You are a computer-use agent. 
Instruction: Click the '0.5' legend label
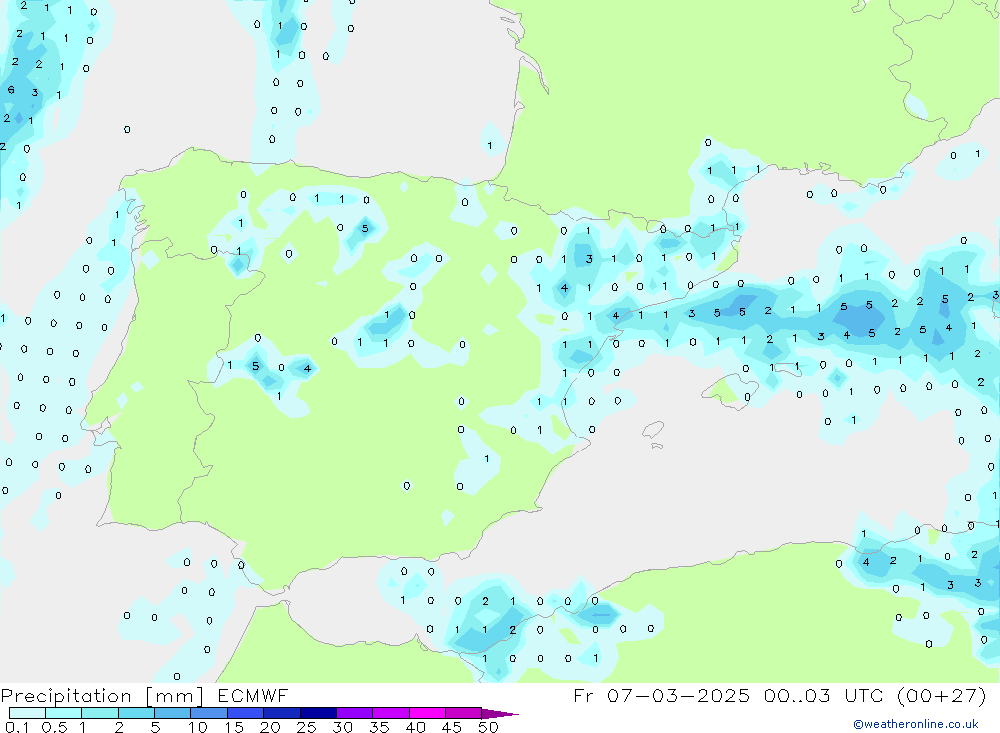coord(54,727)
